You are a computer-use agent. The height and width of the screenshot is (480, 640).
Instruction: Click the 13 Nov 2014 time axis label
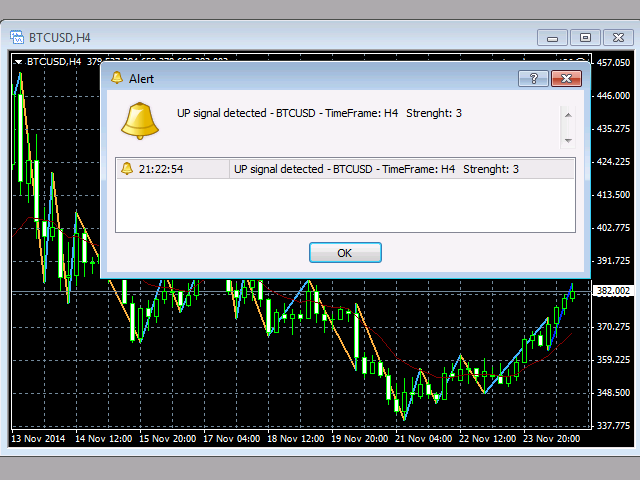(39, 438)
